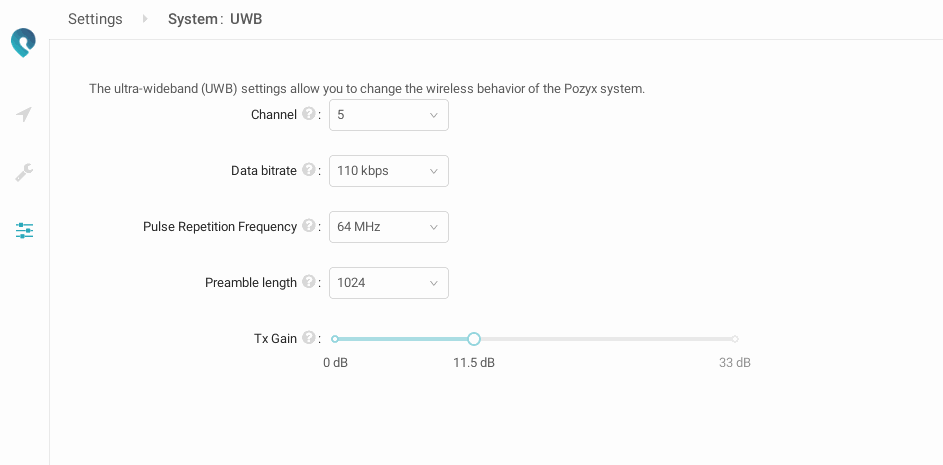
Task: Go to Settings breadcrumb
Action: pos(95,19)
